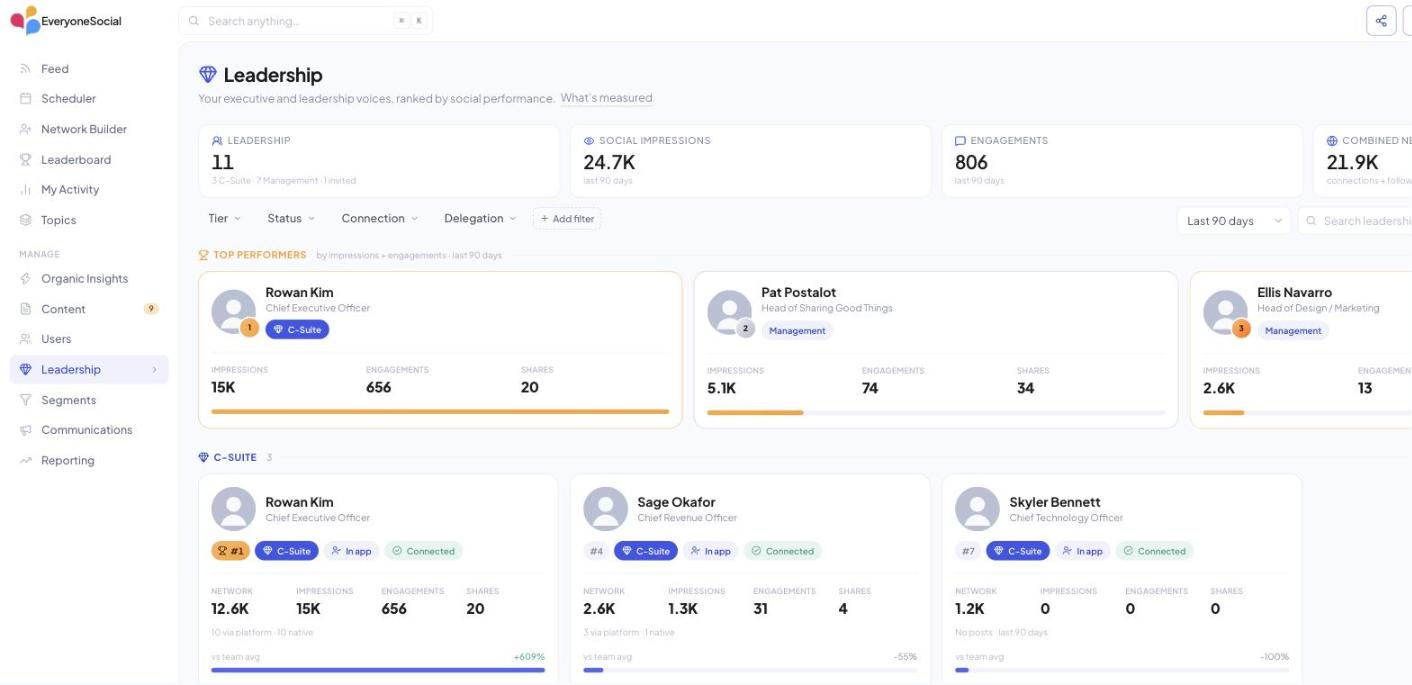This screenshot has height=685, width=1412.
Task: Click the Feed sidebar icon
Action: coord(26,69)
